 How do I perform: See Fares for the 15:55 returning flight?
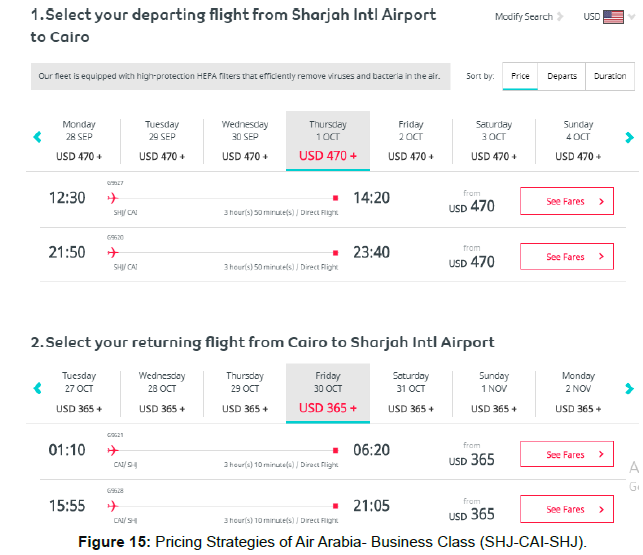(567, 509)
